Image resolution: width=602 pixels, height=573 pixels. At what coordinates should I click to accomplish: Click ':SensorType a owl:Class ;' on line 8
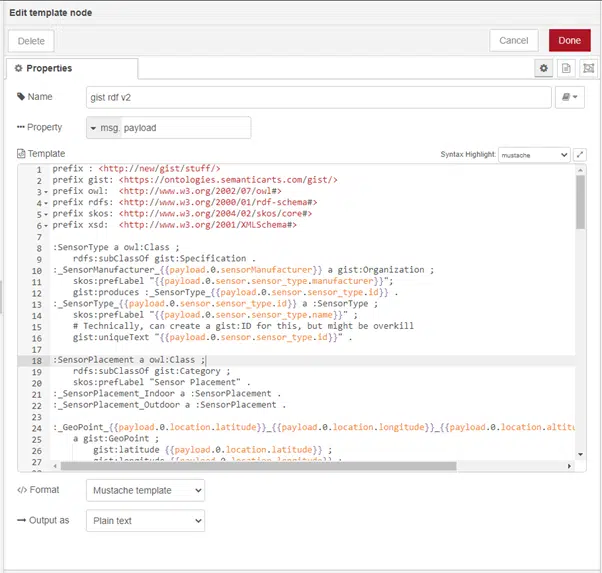coord(116,247)
